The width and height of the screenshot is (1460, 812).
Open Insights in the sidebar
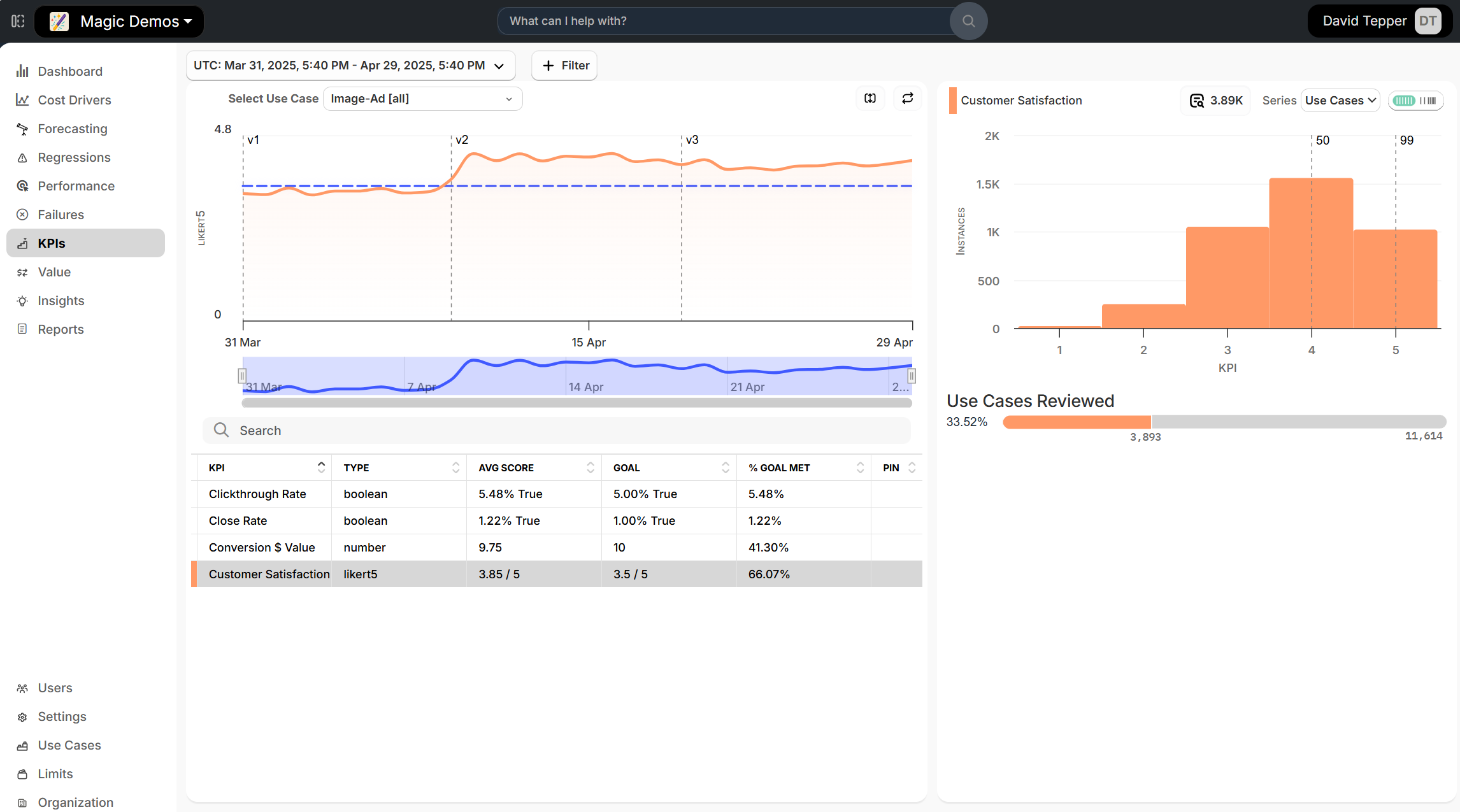coord(61,301)
